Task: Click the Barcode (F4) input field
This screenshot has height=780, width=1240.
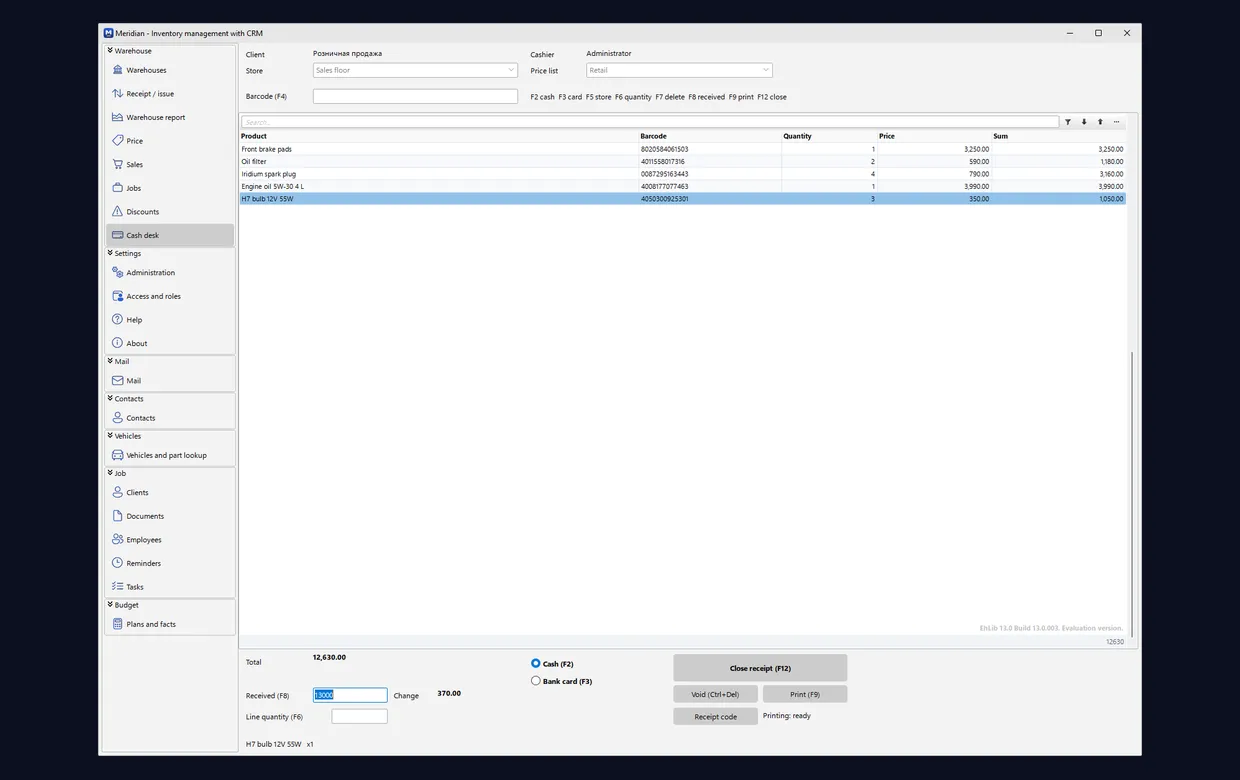Action: coord(415,97)
